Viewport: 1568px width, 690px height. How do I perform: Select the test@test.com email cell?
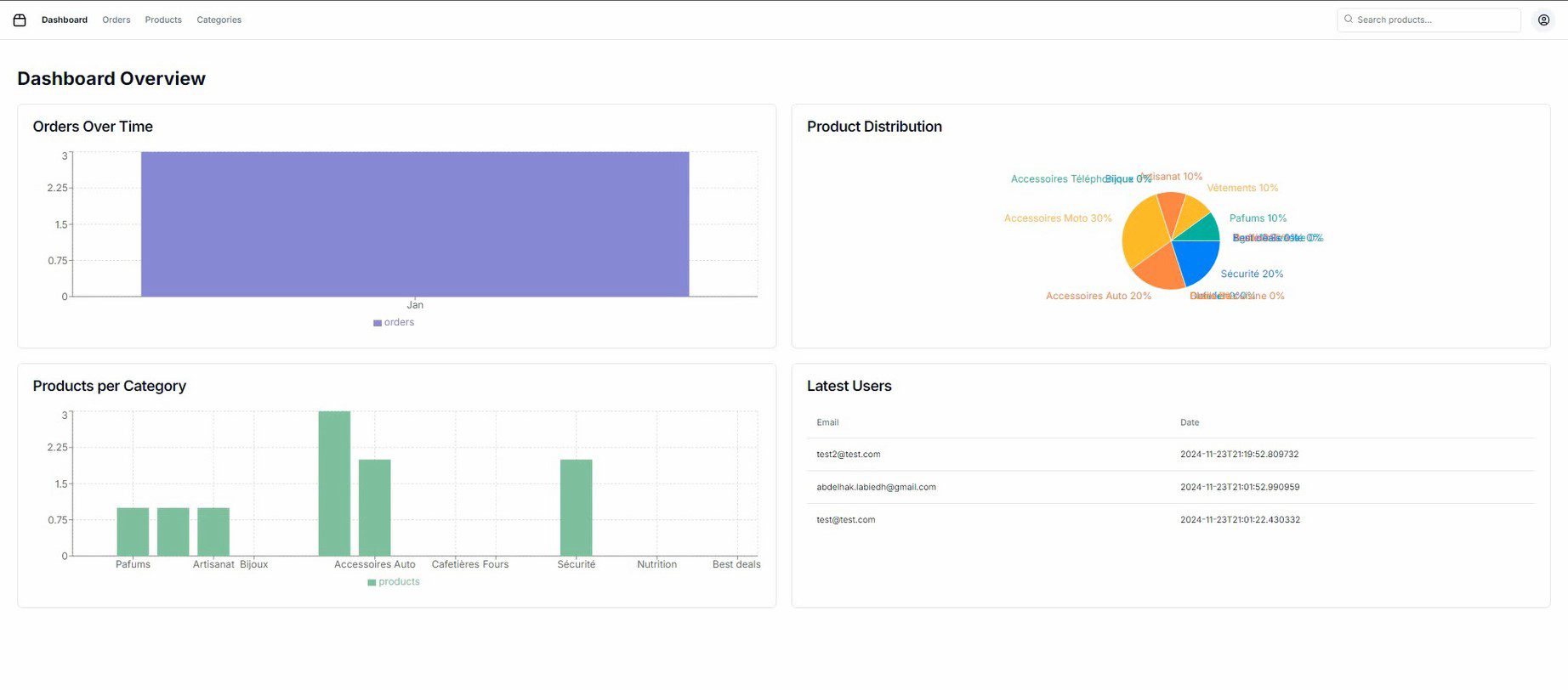pos(845,519)
